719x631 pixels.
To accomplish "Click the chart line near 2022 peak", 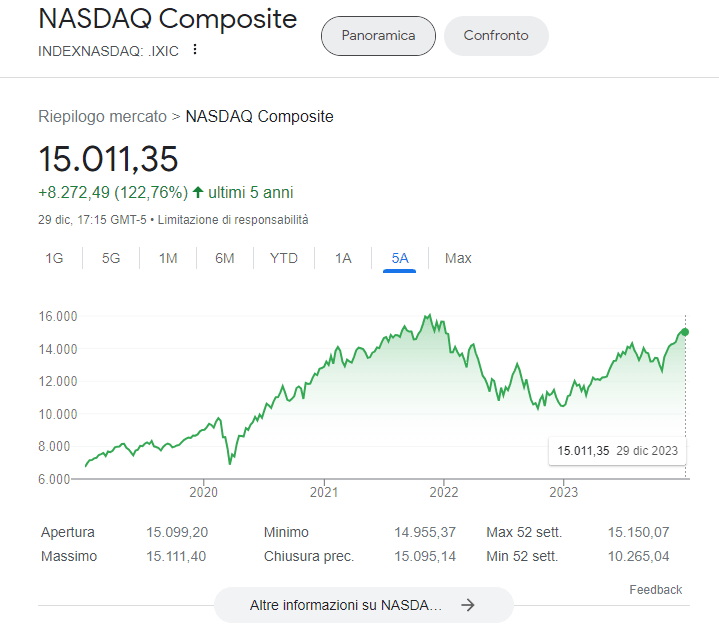I will point(427,317).
